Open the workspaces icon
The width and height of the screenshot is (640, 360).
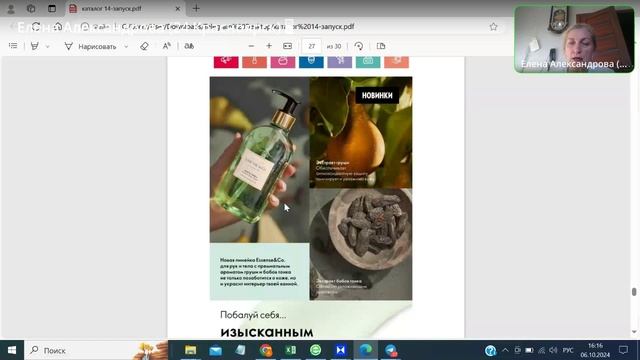(31, 8)
